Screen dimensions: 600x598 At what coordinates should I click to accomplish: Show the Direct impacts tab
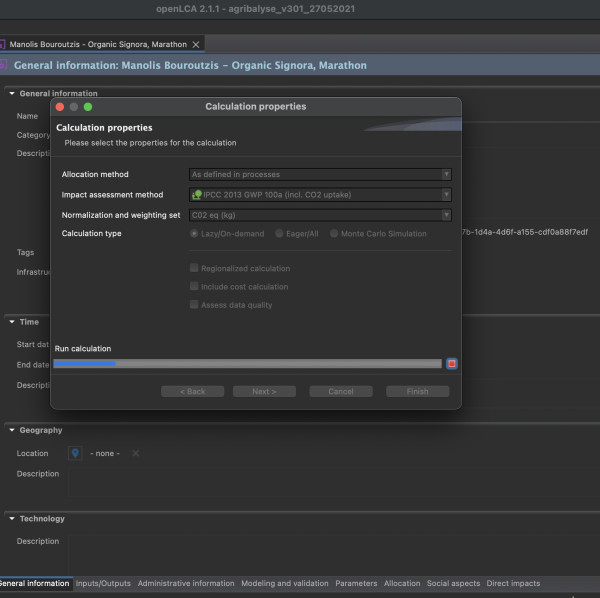(x=513, y=583)
